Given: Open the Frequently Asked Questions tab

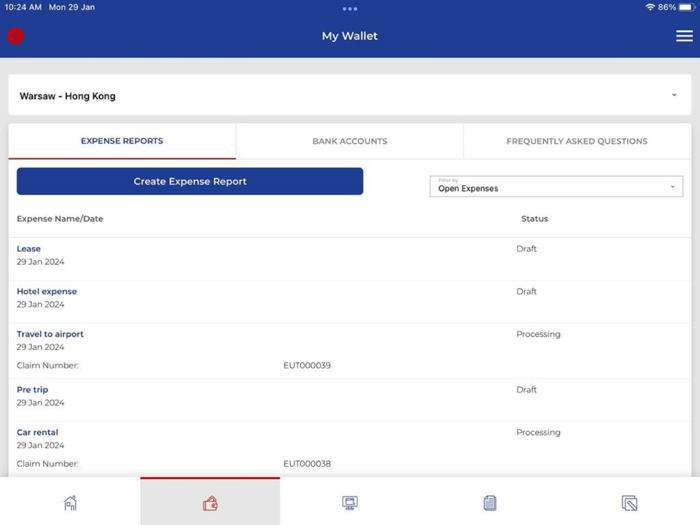Looking at the screenshot, I should pyautogui.click(x=577, y=141).
